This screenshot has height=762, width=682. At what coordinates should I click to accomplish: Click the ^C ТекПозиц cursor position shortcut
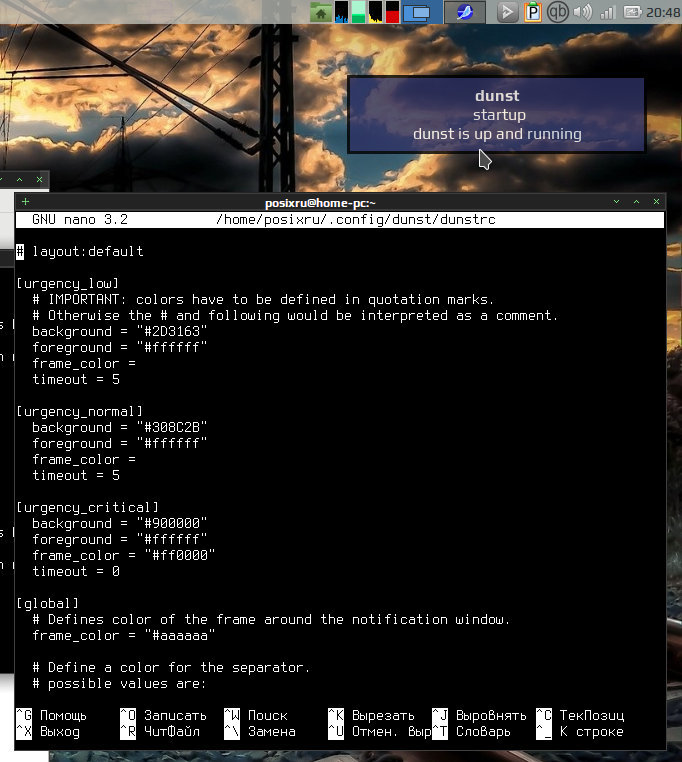click(x=580, y=716)
